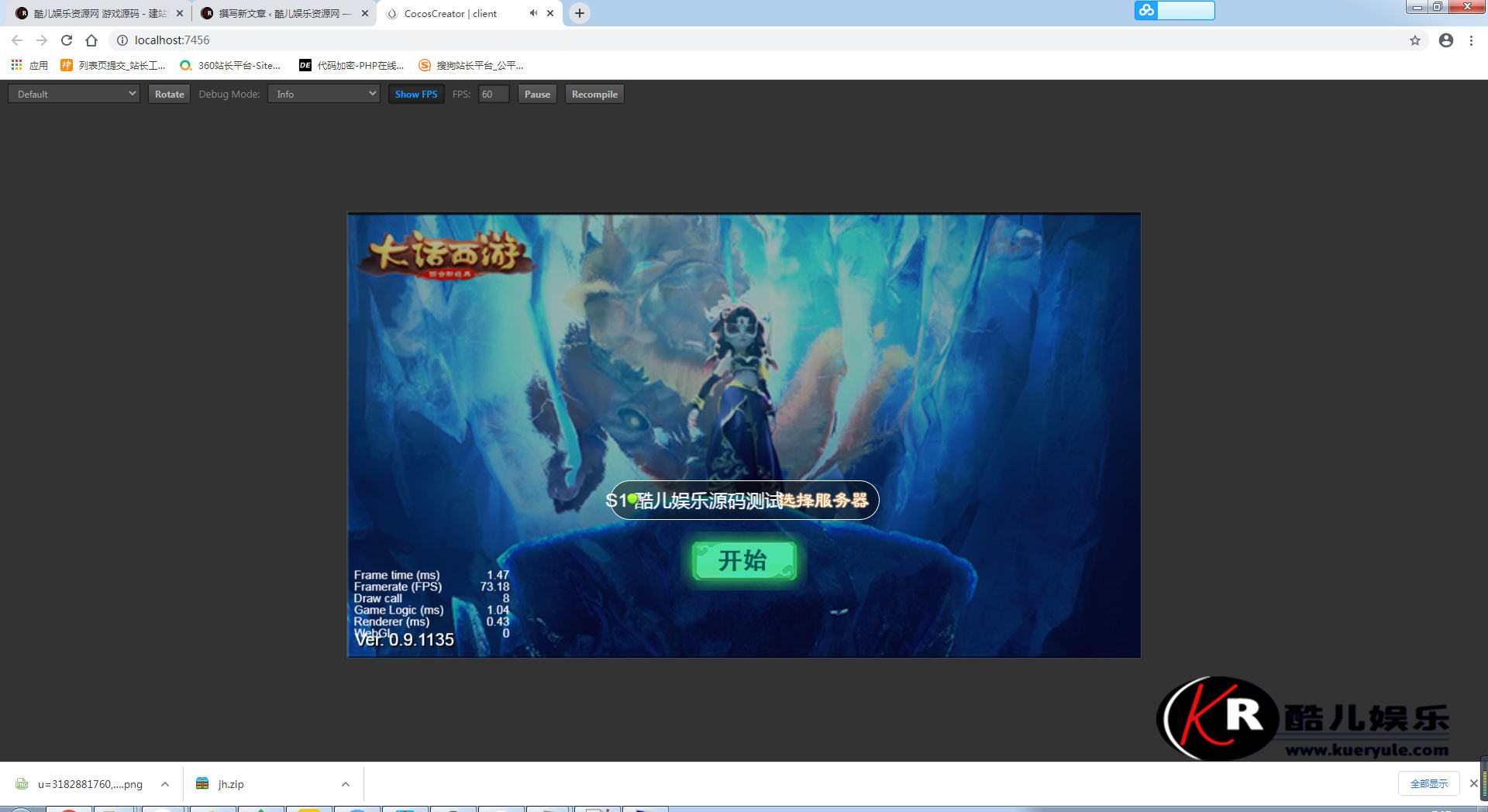This screenshot has height=812, width=1488.
Task: Click the Ver. 0.9.1135 version text
Action: pyautogui.click(x=405, y=640)
